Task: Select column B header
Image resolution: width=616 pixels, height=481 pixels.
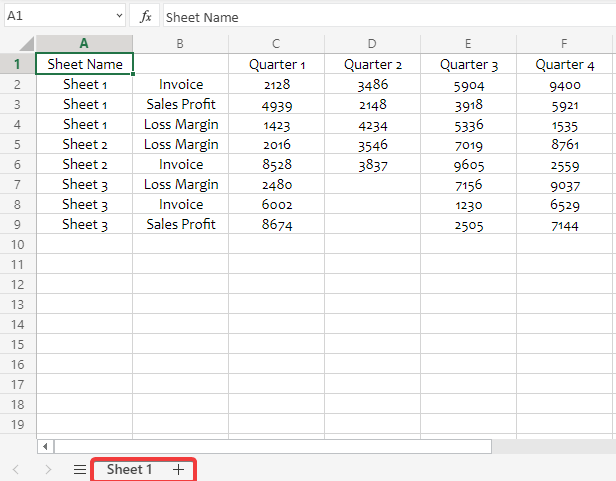Action: (180, 44)
